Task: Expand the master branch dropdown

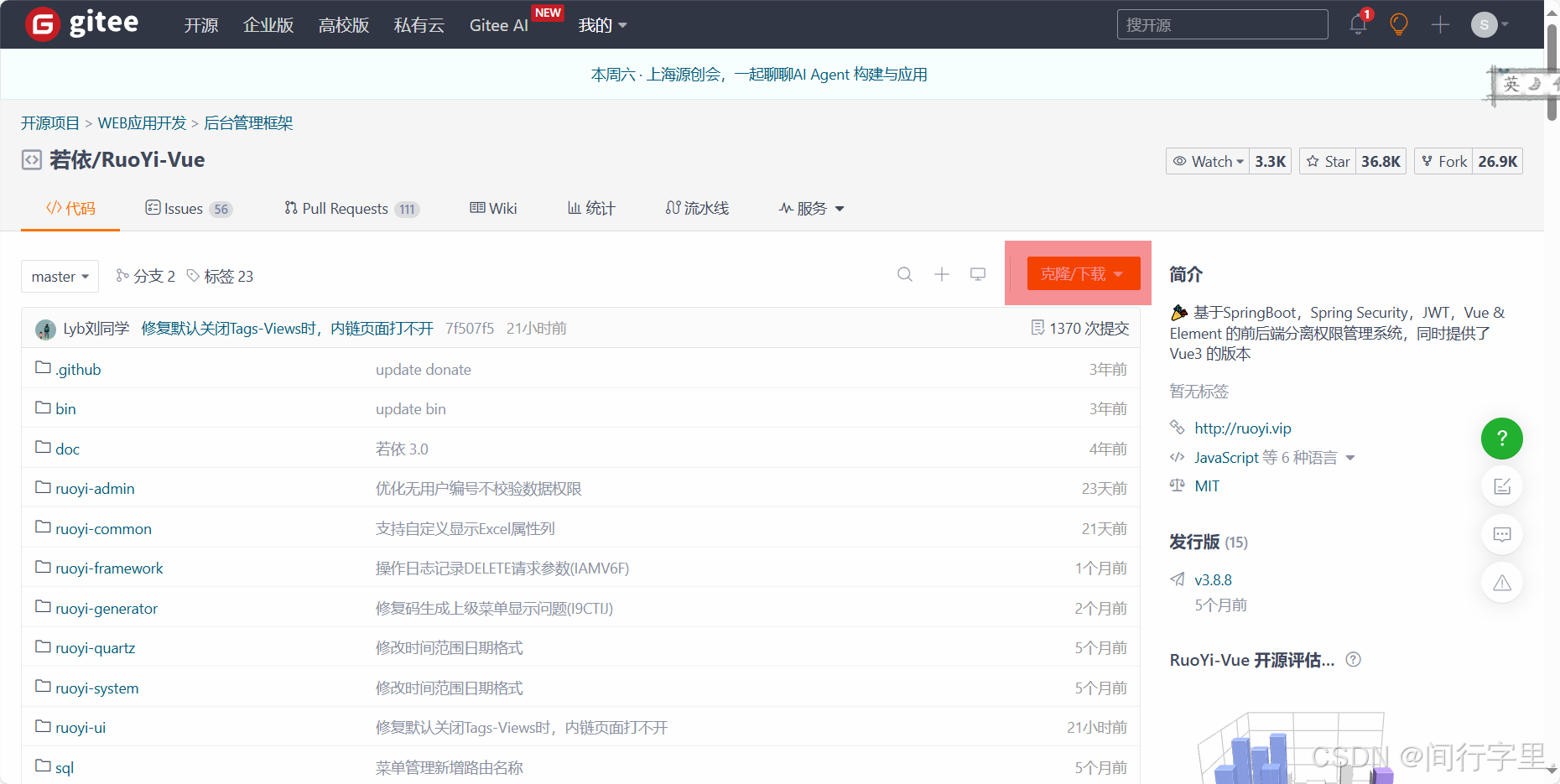Action: (60, 276)
